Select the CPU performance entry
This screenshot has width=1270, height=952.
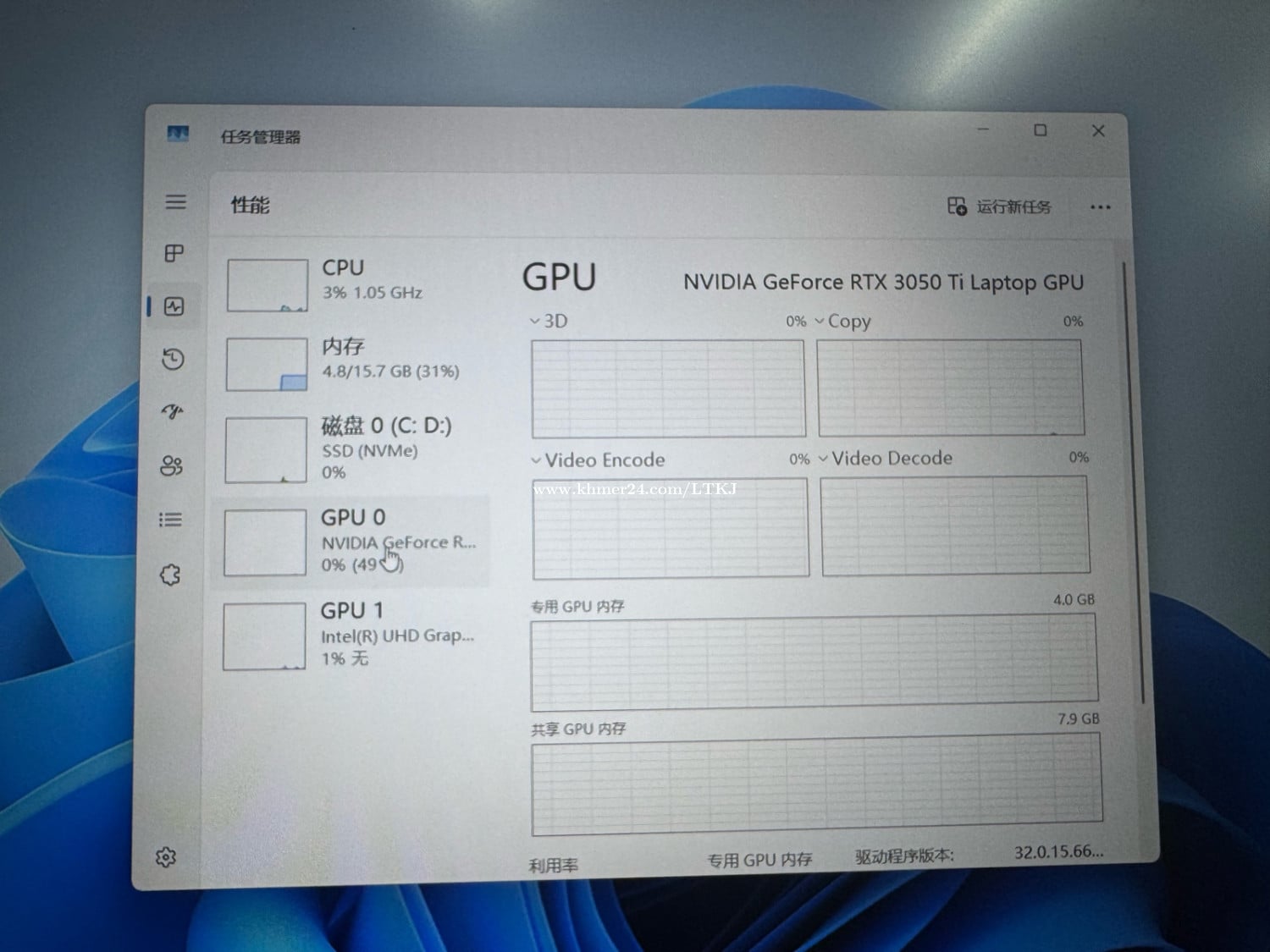tap(350, 285)
